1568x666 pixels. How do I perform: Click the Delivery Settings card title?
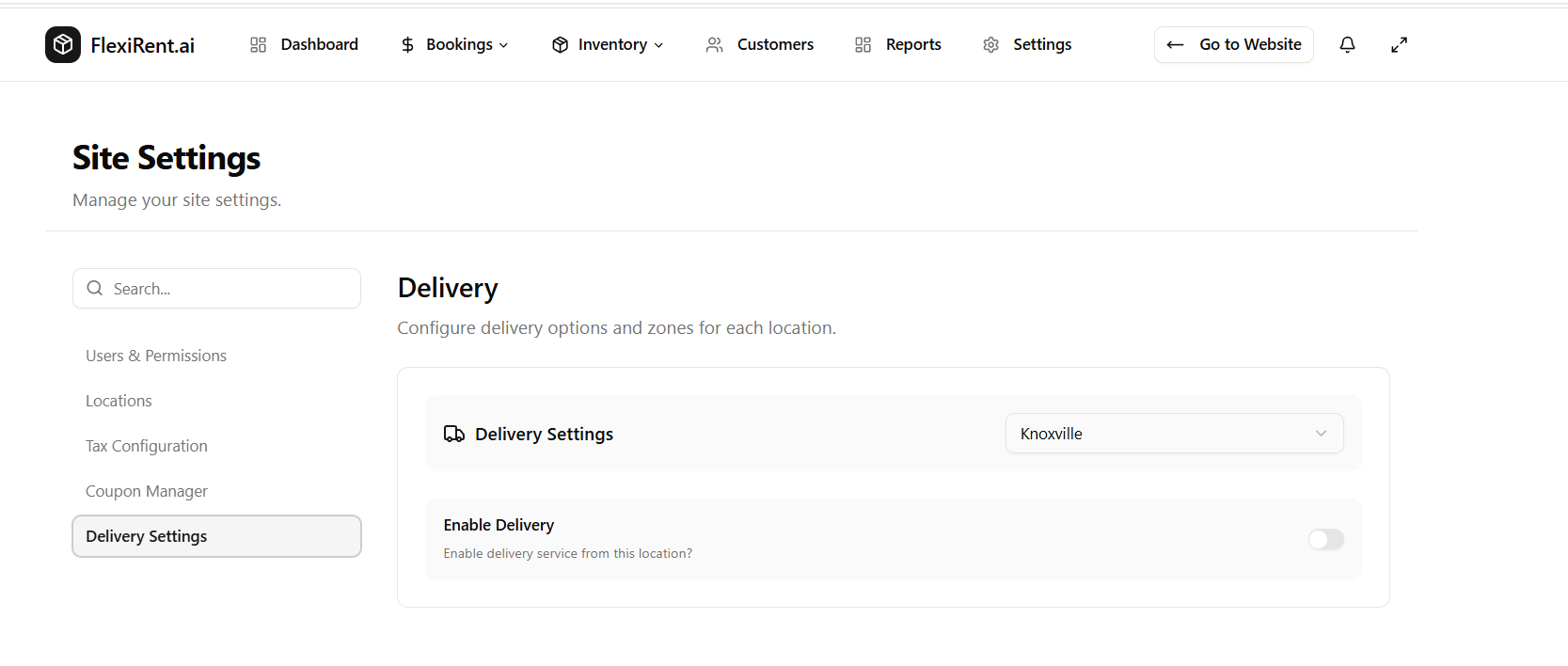coord(544,434)
